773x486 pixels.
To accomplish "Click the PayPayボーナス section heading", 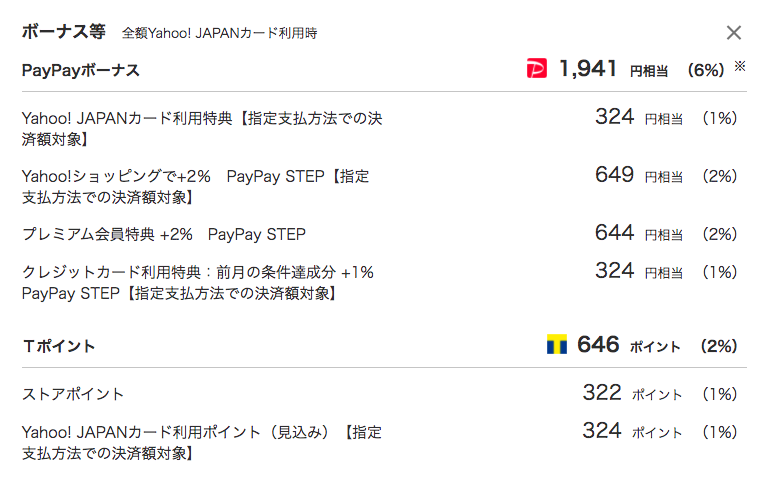I will point(81,70).
